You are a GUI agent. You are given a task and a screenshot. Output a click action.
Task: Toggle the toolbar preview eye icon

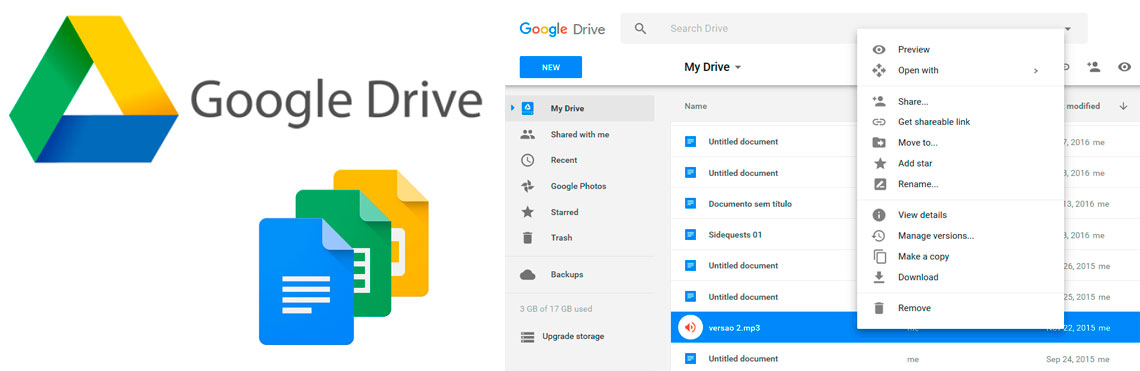click(1125, 67)
